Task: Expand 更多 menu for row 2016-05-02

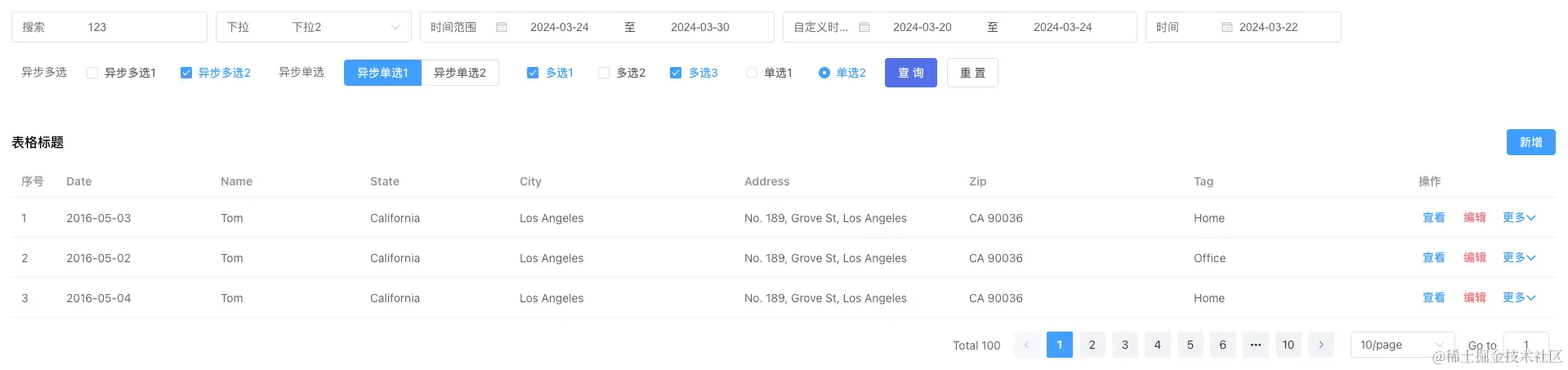Action: [1519, 257]
